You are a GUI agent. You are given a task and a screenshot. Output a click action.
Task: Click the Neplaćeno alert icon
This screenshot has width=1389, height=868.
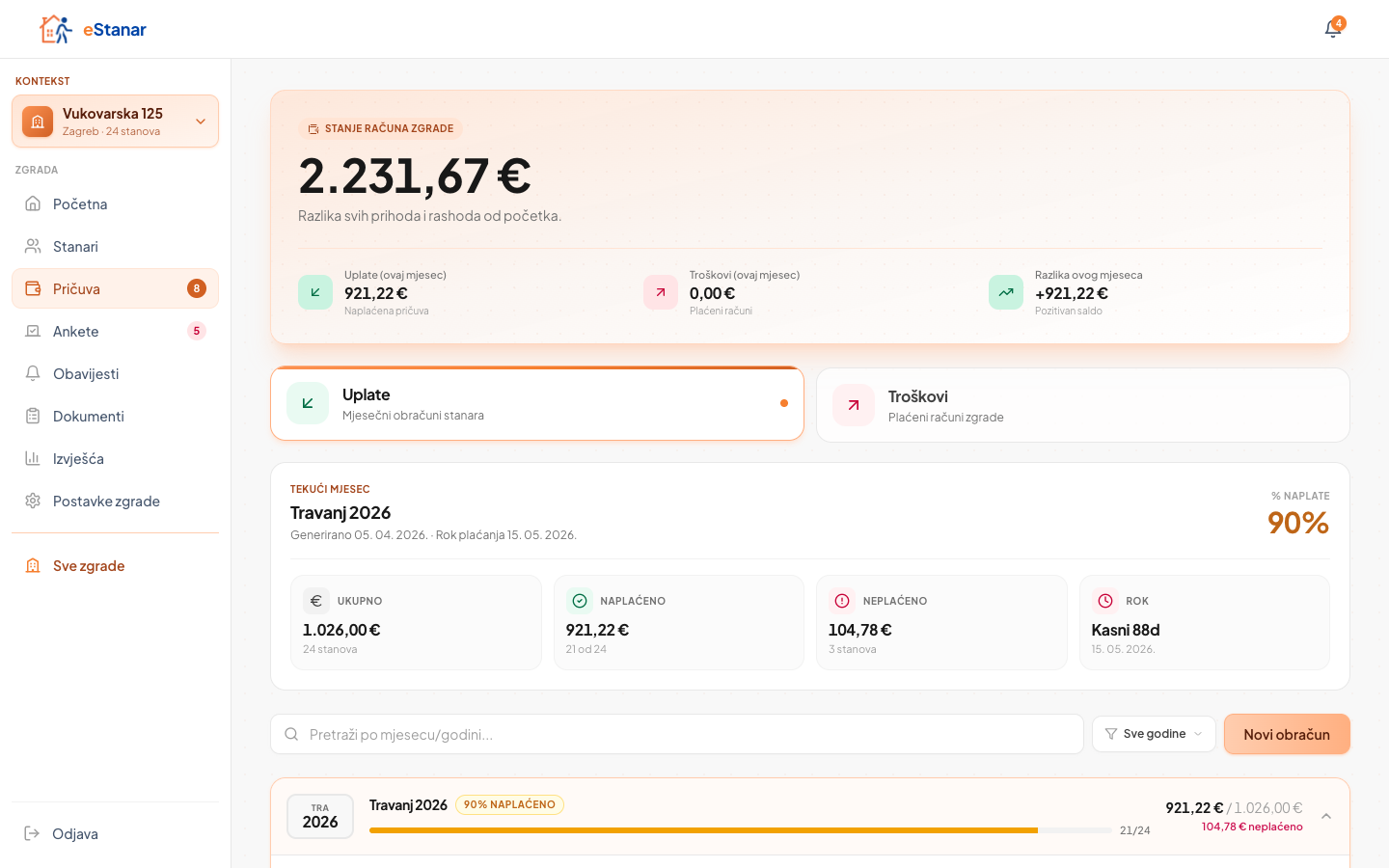coord(842,601)
